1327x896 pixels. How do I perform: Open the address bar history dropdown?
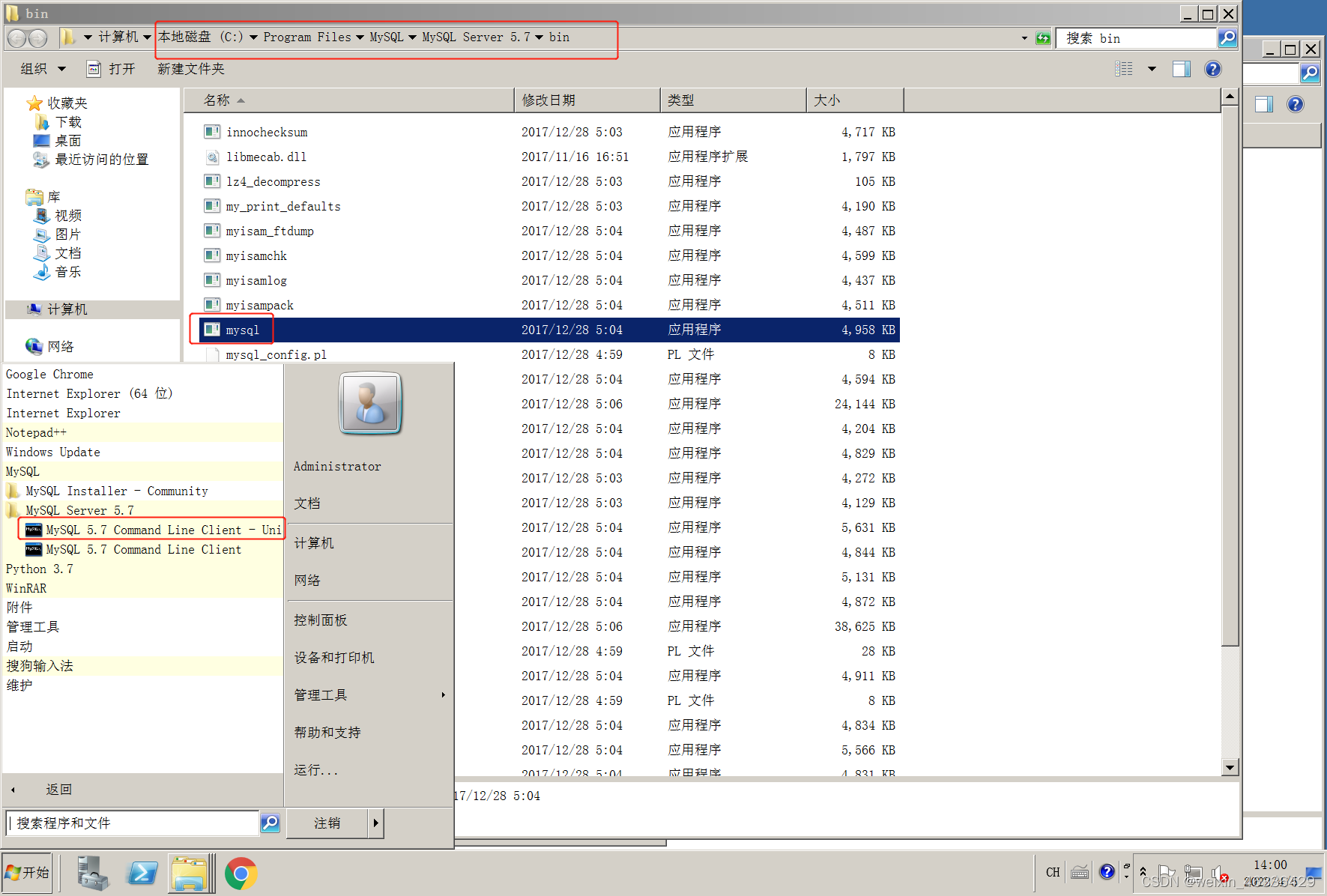point(1024,38)
